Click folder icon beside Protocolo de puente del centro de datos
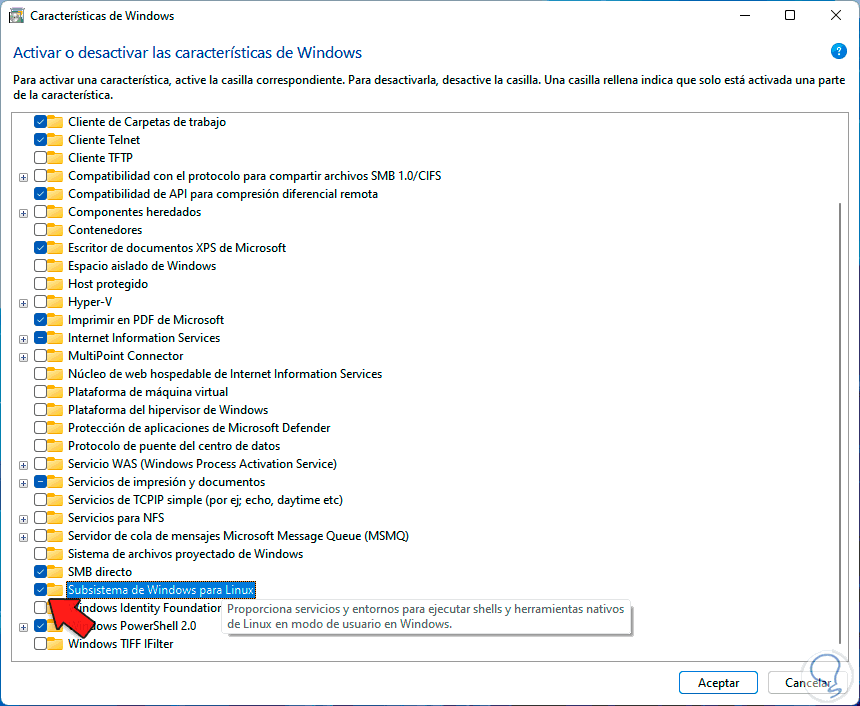860x706 pixels. pos(55,446)
